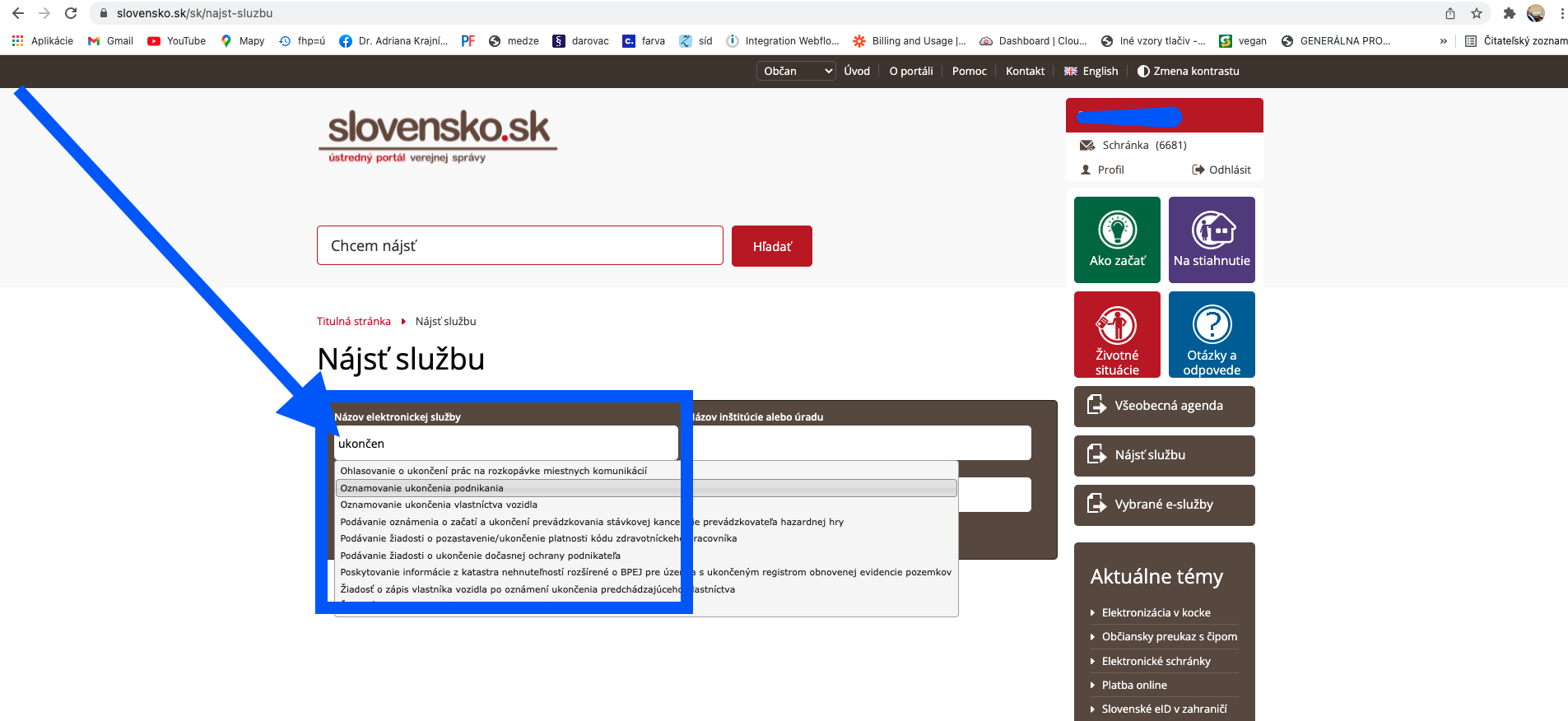
Task: Open the fhp=ú bookmark
Action: tap(302, 41)
